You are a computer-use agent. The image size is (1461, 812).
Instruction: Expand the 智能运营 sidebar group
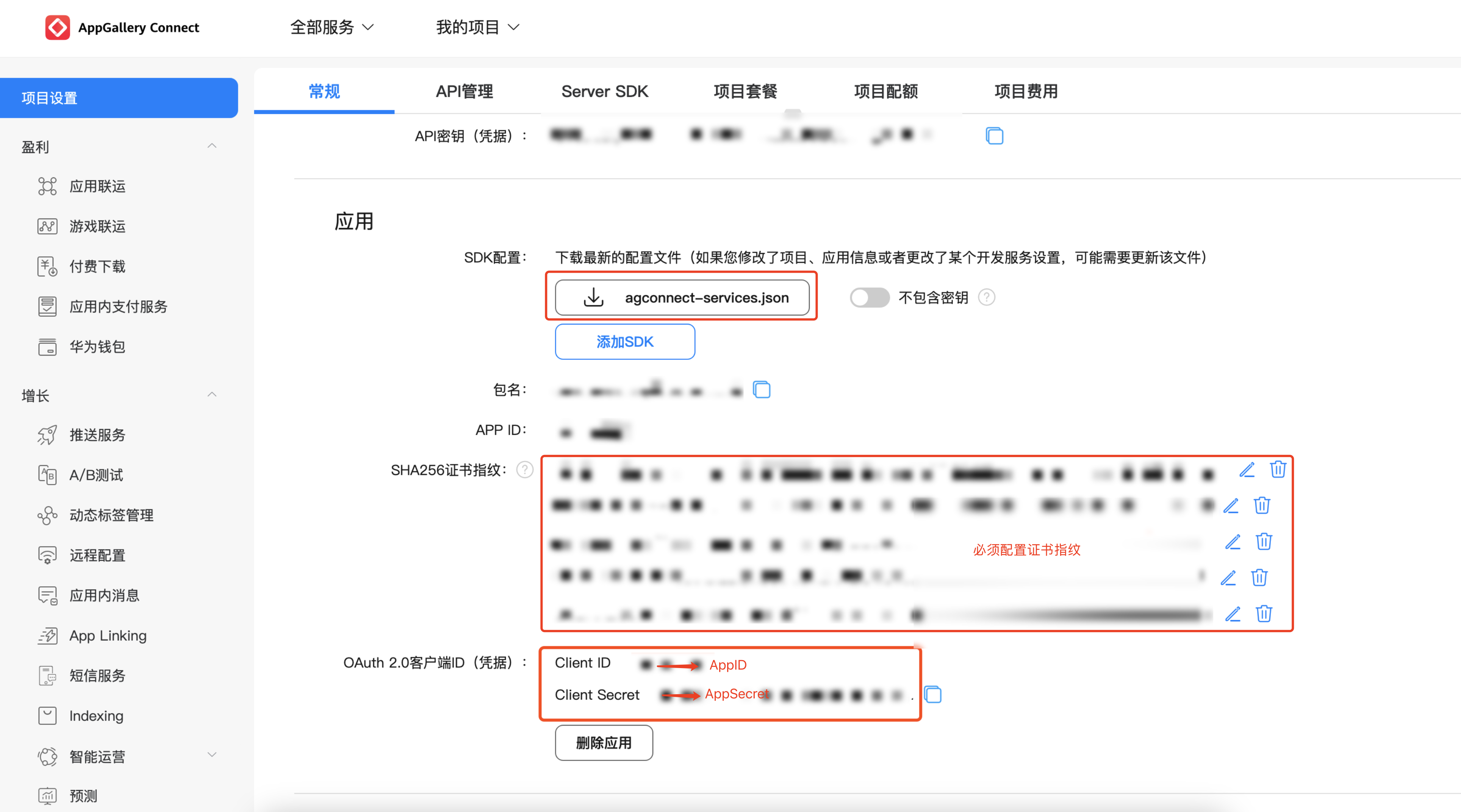[212, 755]
